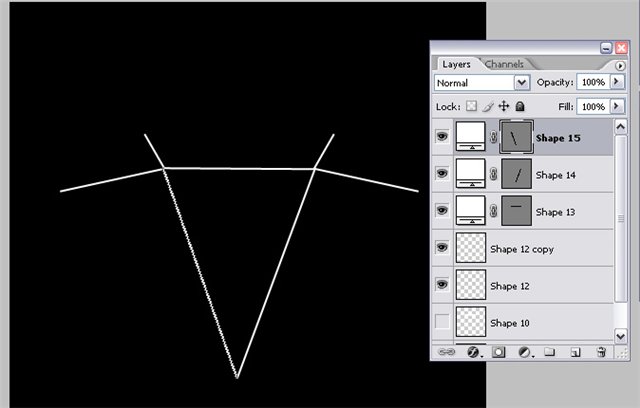This screenshot has width=640, height=408.
Task: Create a new layer group folder
Action: coord(549,352)
